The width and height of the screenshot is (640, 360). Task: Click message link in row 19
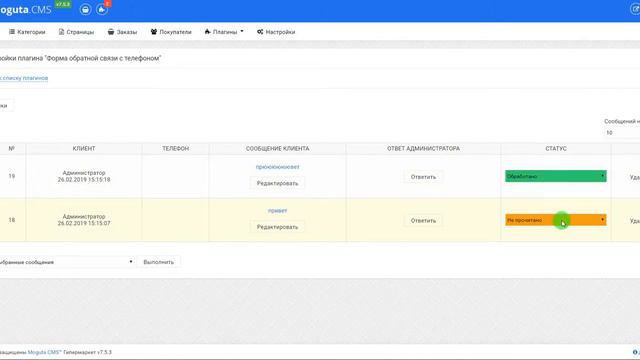coord(278,167)
